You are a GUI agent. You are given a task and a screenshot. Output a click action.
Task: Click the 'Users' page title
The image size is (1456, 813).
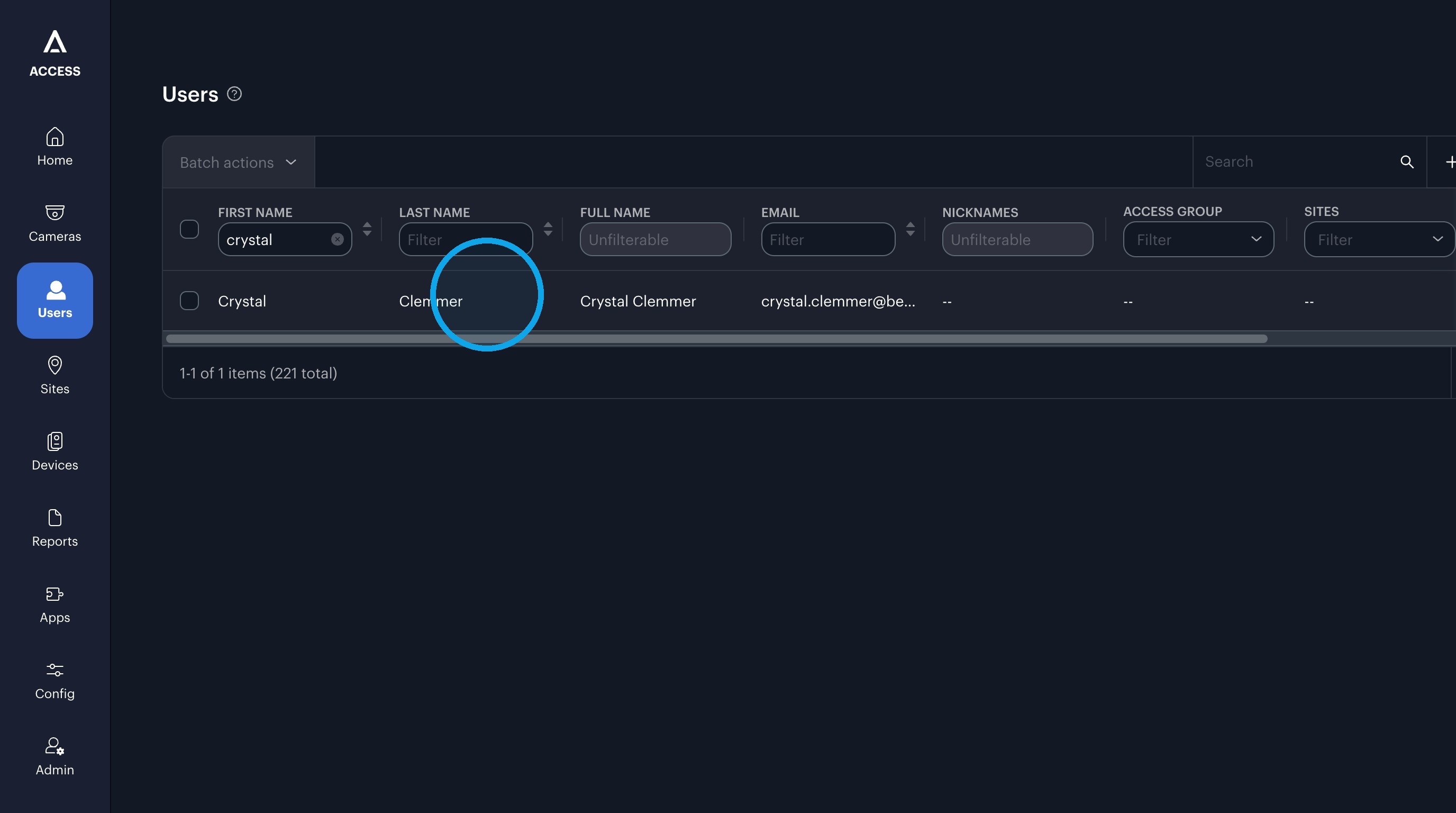tap(190, 94)
